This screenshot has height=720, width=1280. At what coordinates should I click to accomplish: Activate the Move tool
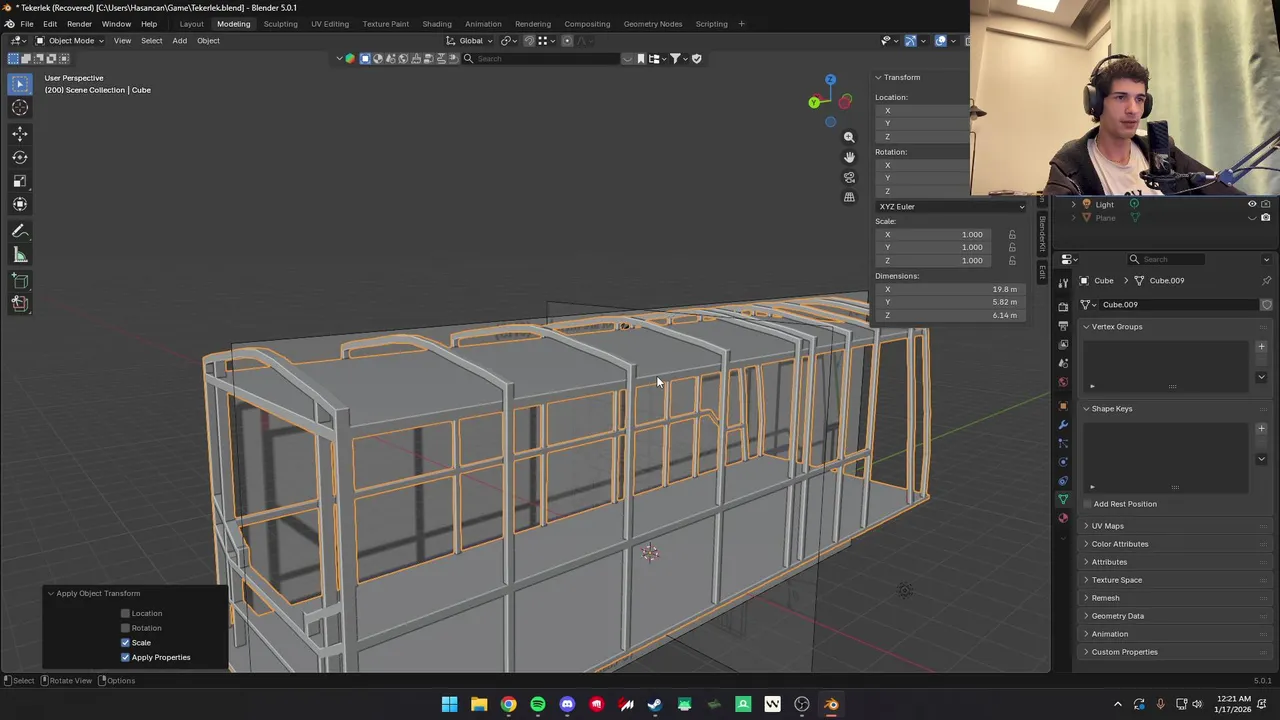20,133
